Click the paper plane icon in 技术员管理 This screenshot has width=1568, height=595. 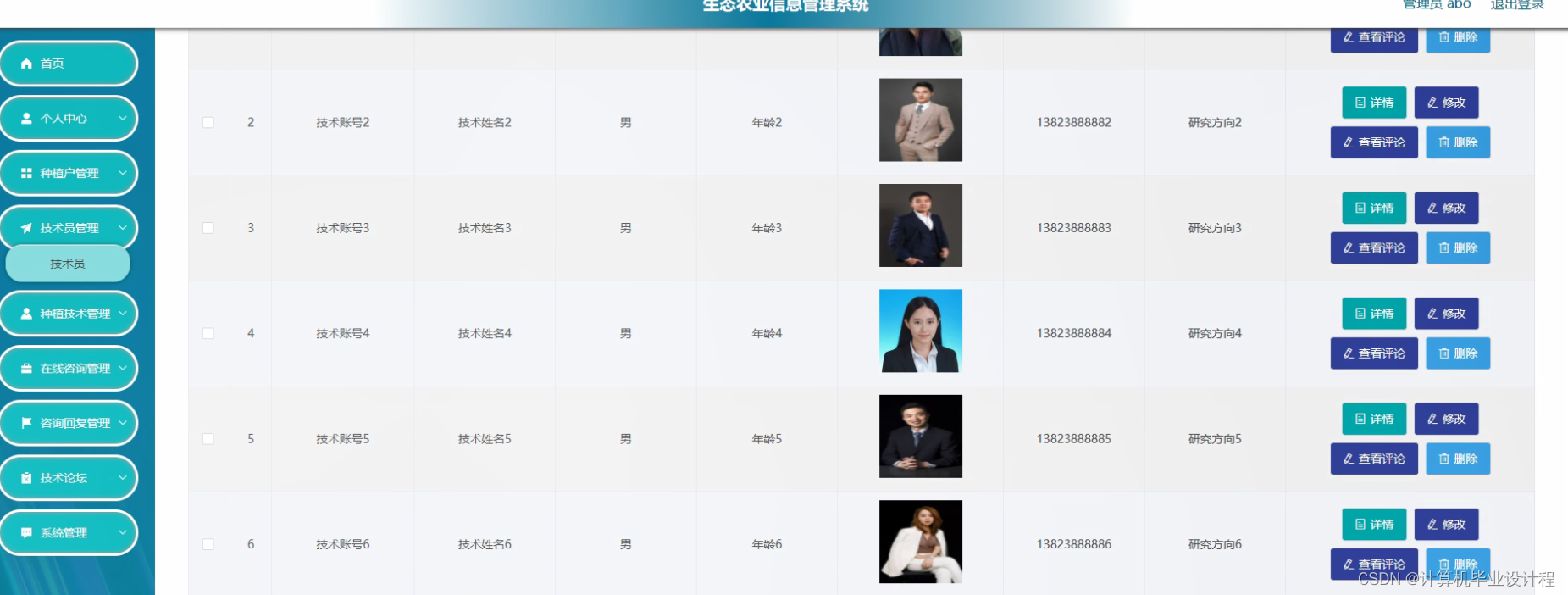pos(26,228)
